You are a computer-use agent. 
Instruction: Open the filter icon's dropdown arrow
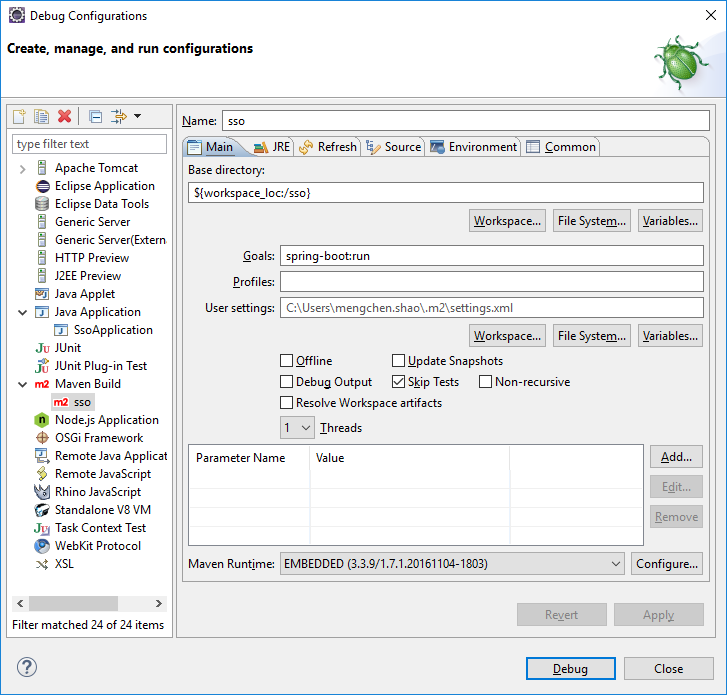pyautogui.click(x=138, y=116)
